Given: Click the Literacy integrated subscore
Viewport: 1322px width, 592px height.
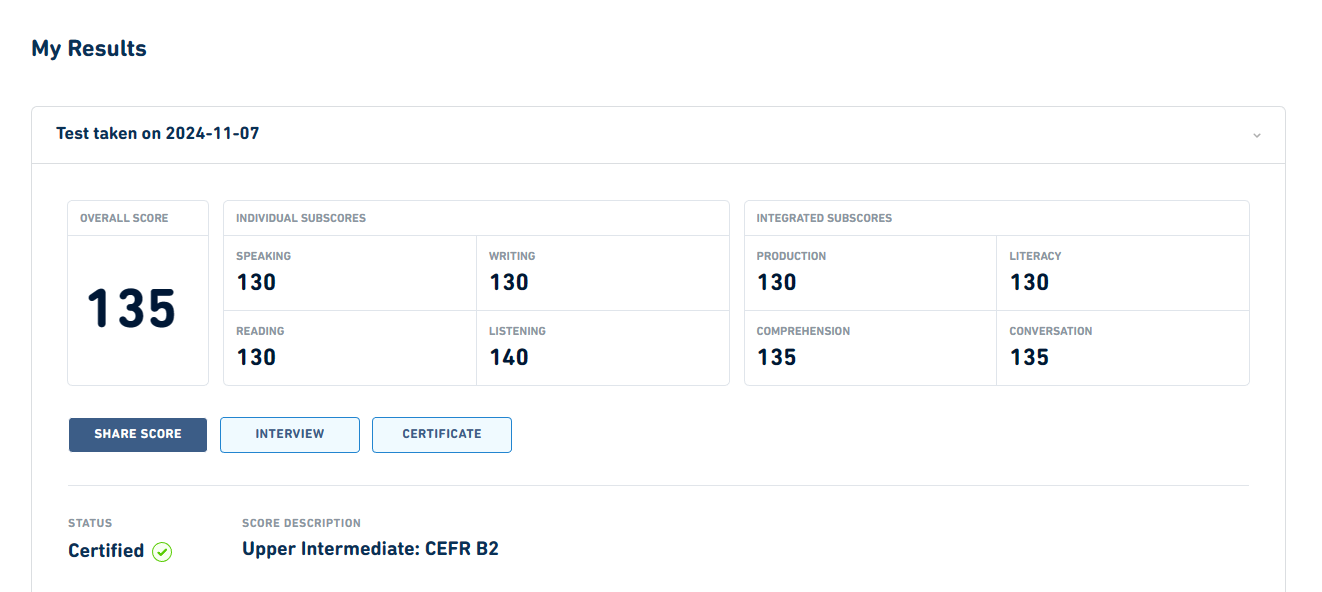Looking at the screenshot, I should [x=1122, y=273].
